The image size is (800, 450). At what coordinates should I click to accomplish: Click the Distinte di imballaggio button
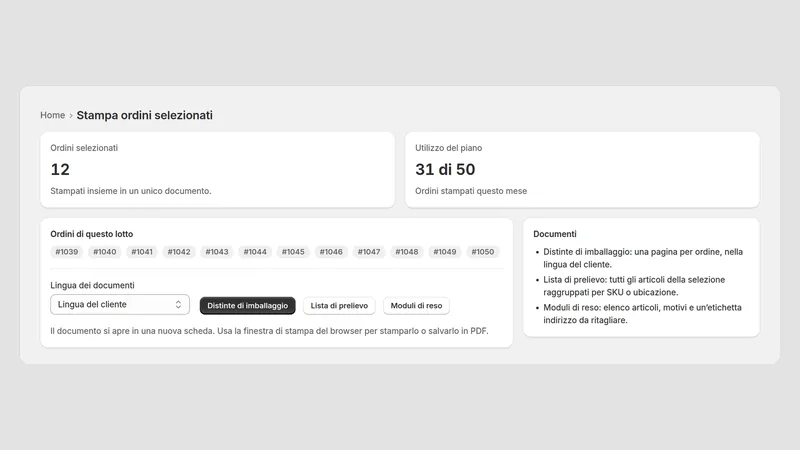click(x=247, y=306)
